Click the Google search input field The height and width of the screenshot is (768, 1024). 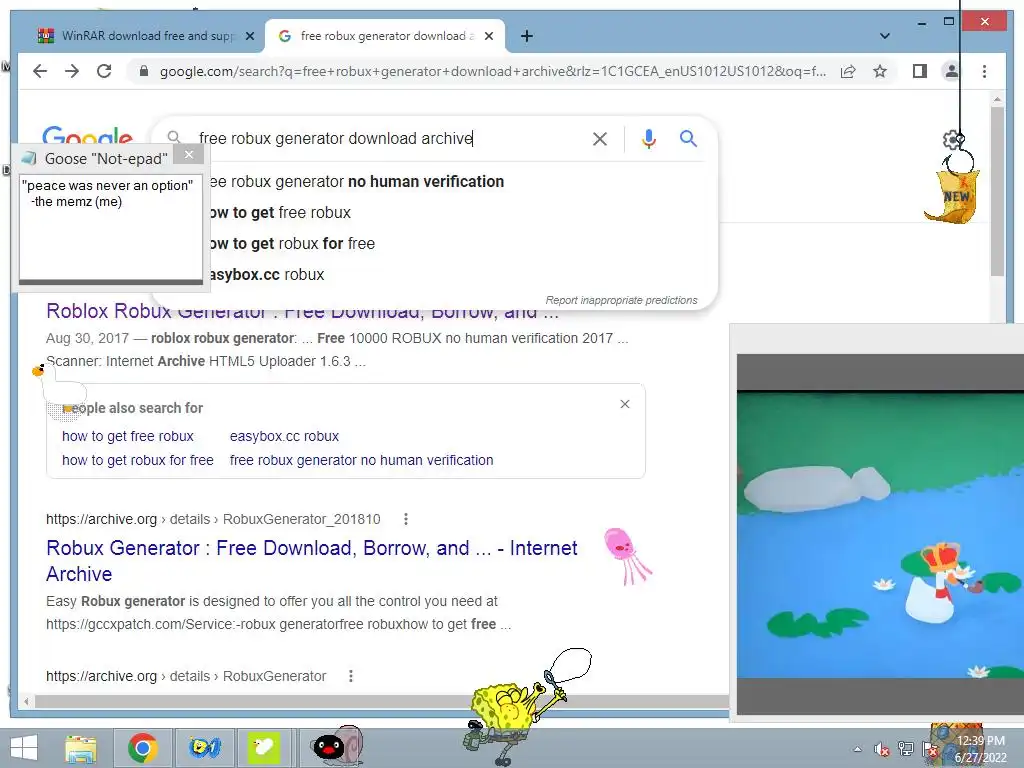pos(389,138)
